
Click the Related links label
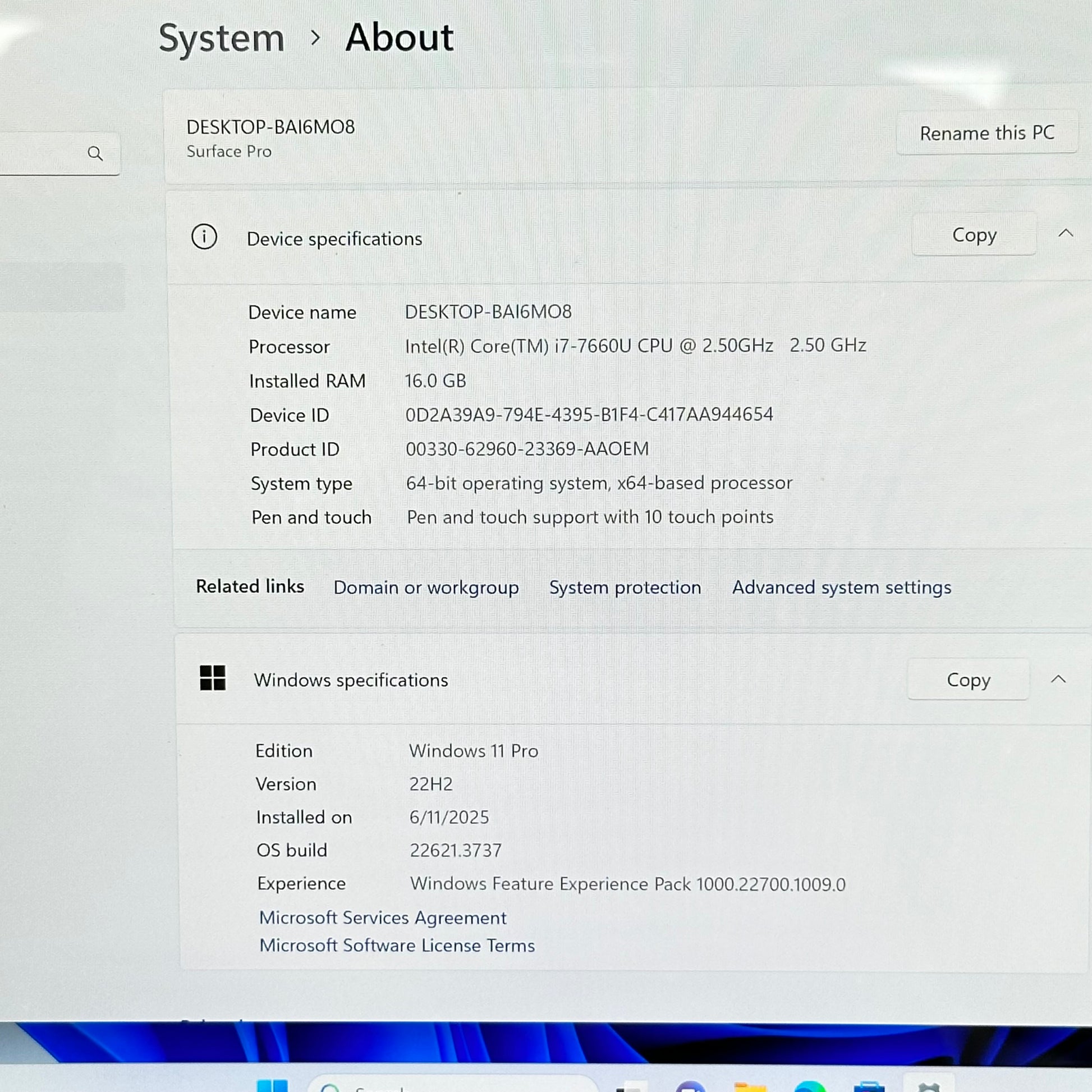click(x=250, y=587)
